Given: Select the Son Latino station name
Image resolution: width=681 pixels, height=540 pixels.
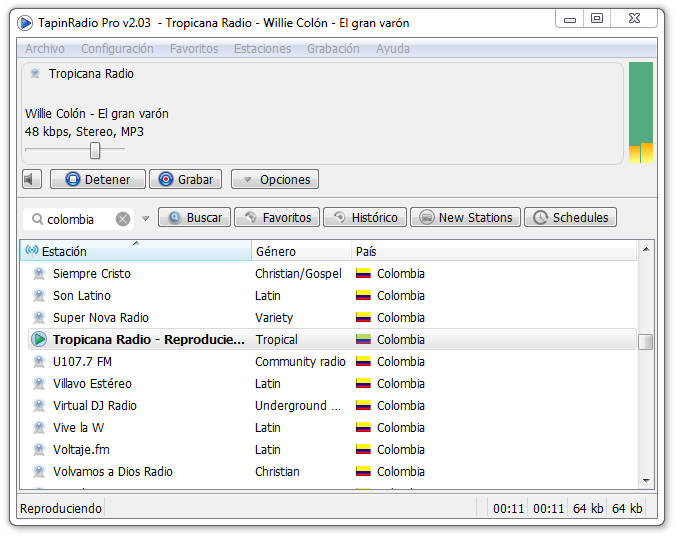Looking at the screenshot, I should tap(82, 296).
